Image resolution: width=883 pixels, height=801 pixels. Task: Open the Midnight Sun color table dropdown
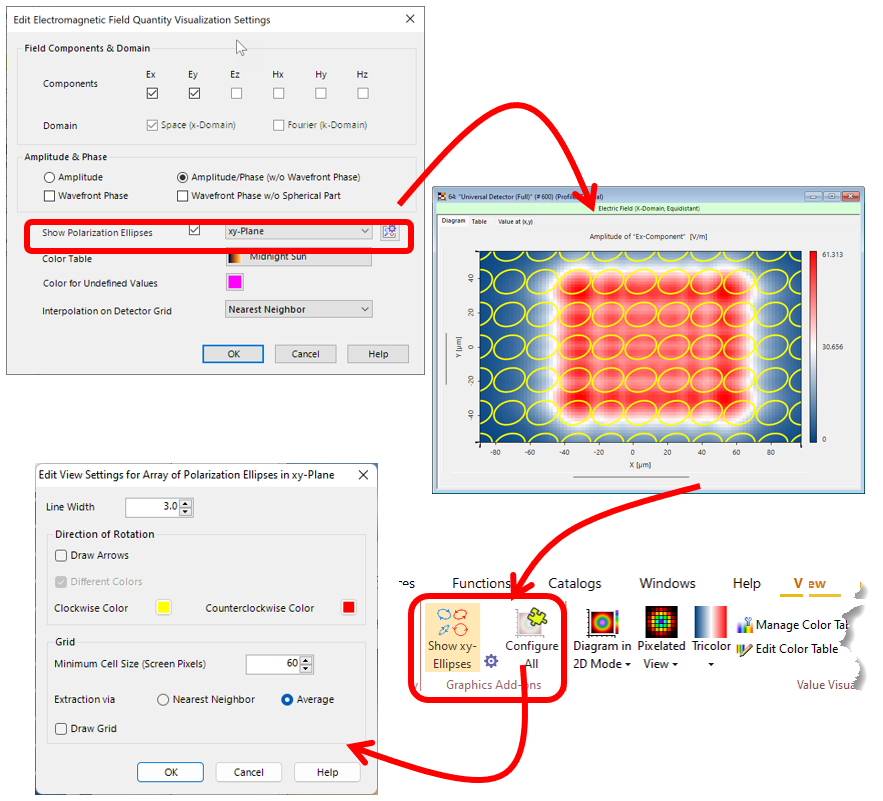[298, 257]
